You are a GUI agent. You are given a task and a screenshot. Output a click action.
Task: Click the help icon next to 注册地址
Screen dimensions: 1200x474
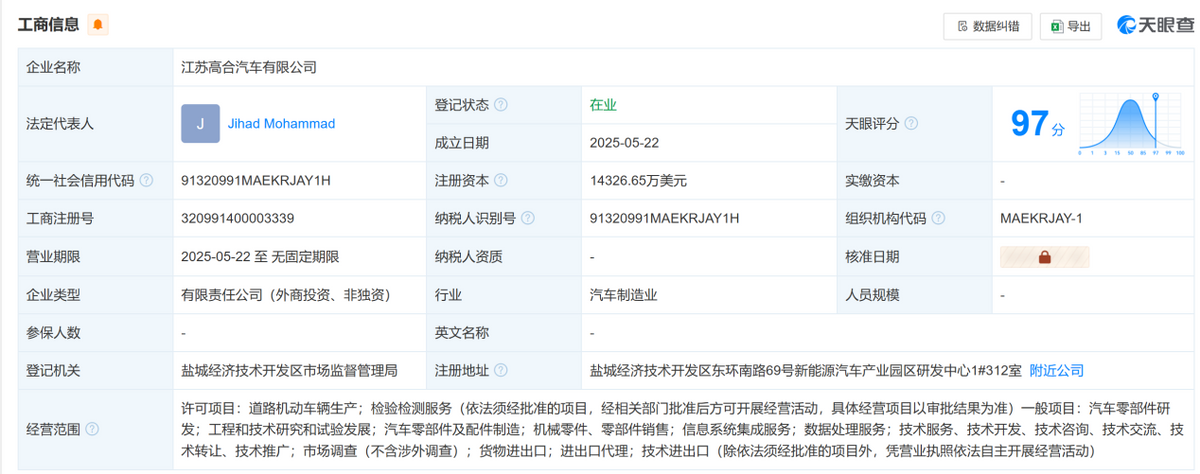coord(501,370)
